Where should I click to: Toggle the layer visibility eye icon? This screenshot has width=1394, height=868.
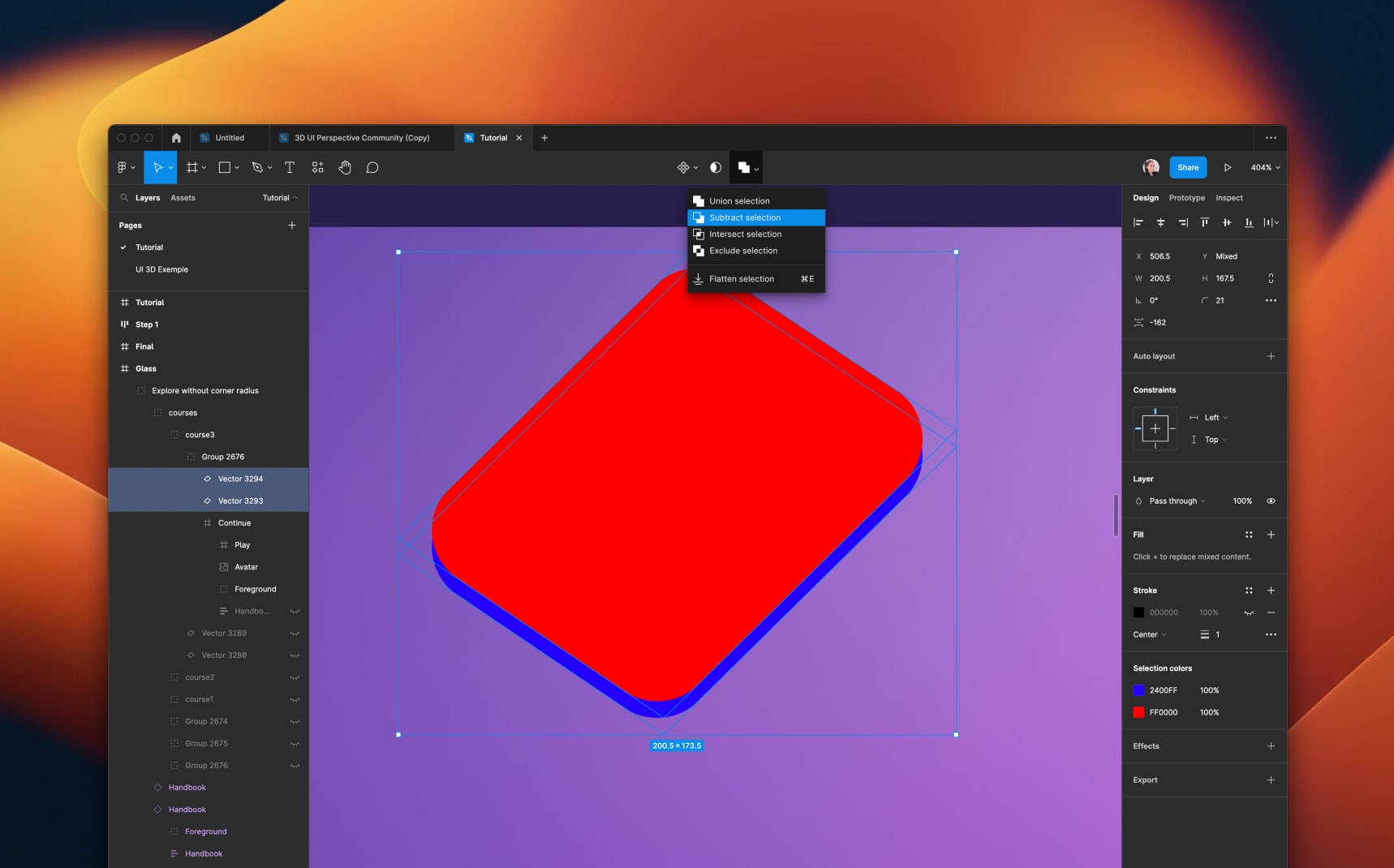pos(1271,501)
